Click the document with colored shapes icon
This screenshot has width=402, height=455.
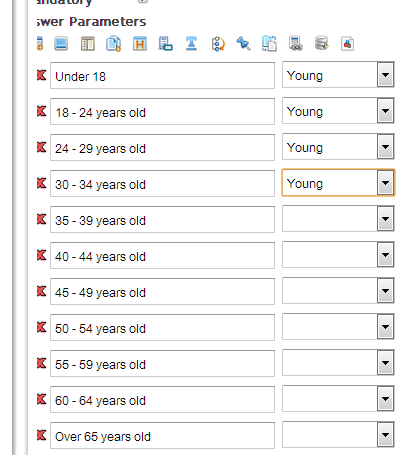coord(347,44)
